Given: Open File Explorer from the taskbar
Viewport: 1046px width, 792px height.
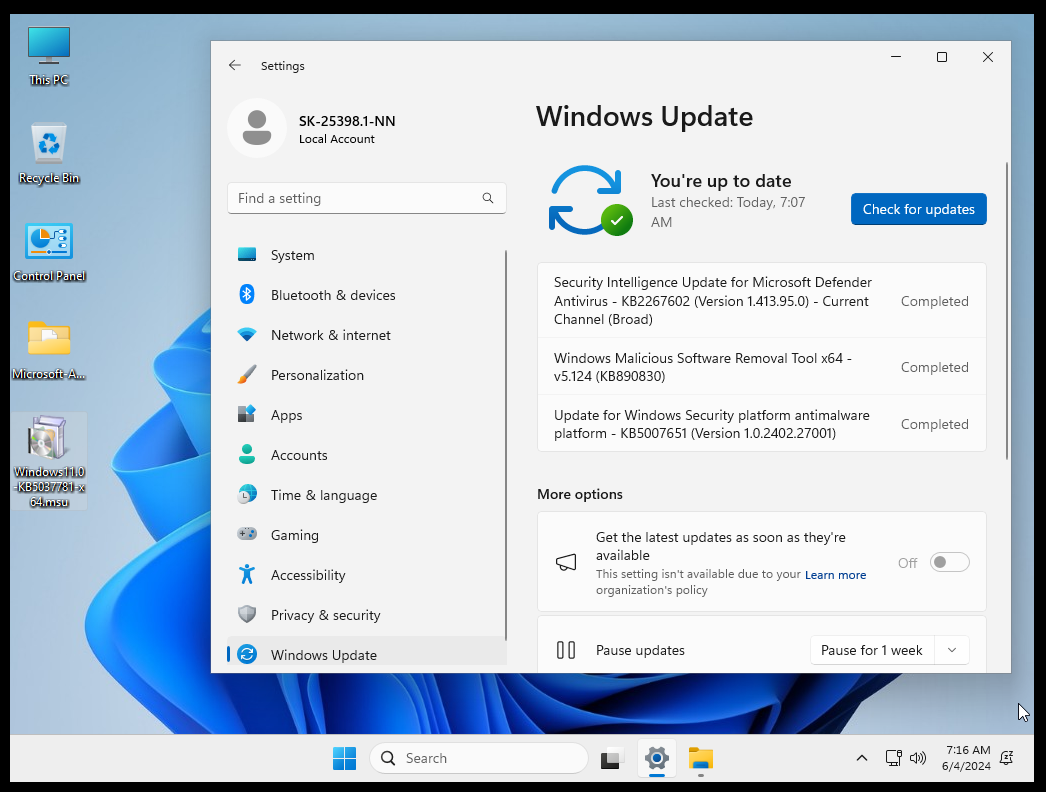Looking at the screenshot, I should click(701, 758).
